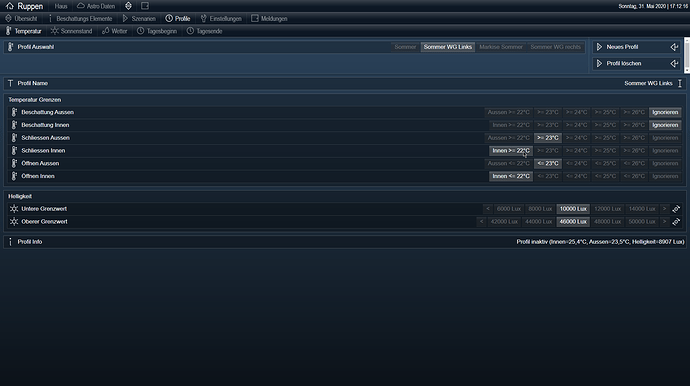The height and width of the screenshot is (386, 690).
Task: Open the Tagesende sub-tab
Action: pyautogui.click(x=205, y=31)
